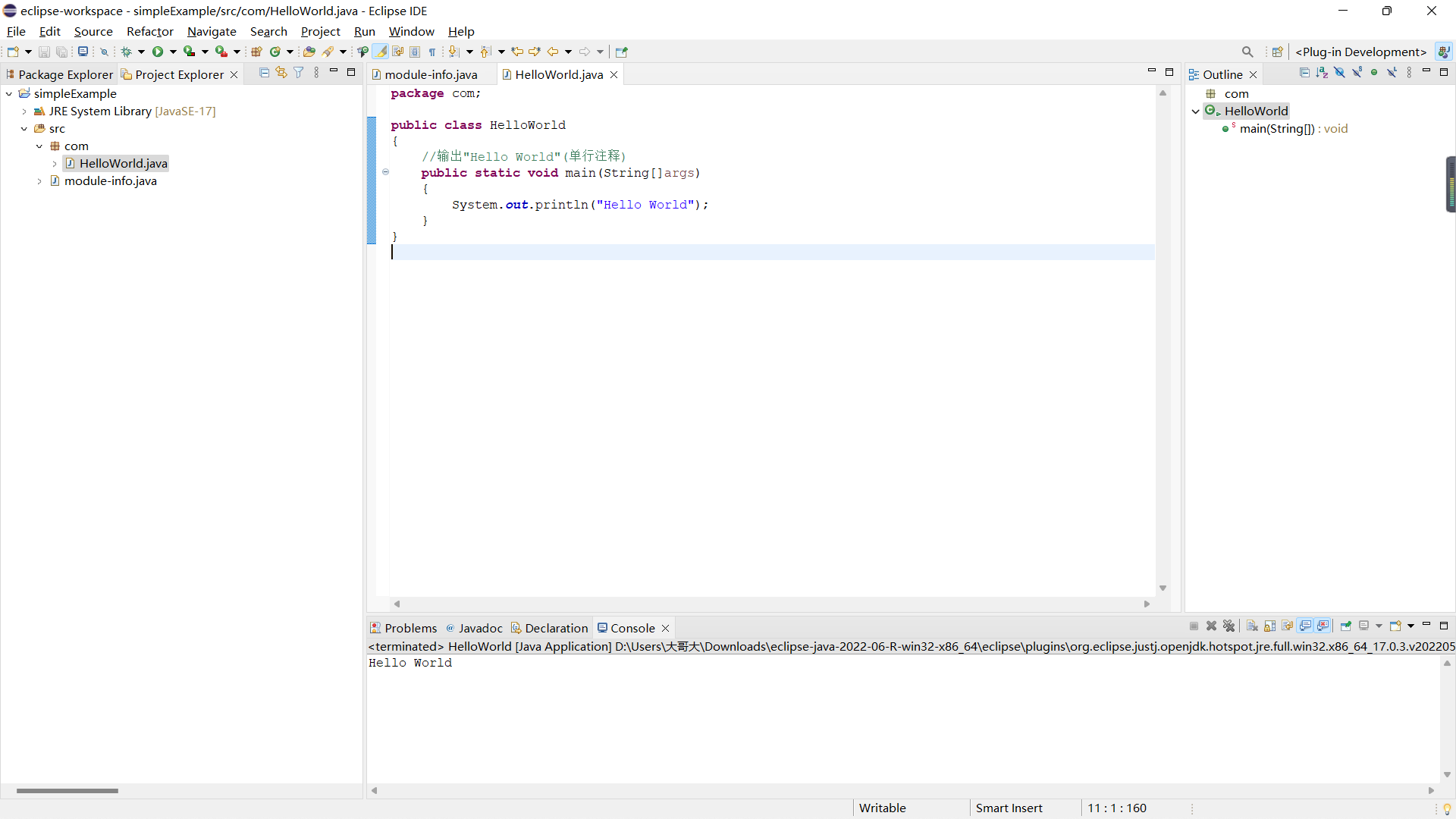Click Package Explorer horizontal scrollbar thumb
Image resolution: width=1456 pixels, height=819 pixels.
pyautogui.click(x=67, y=790)
